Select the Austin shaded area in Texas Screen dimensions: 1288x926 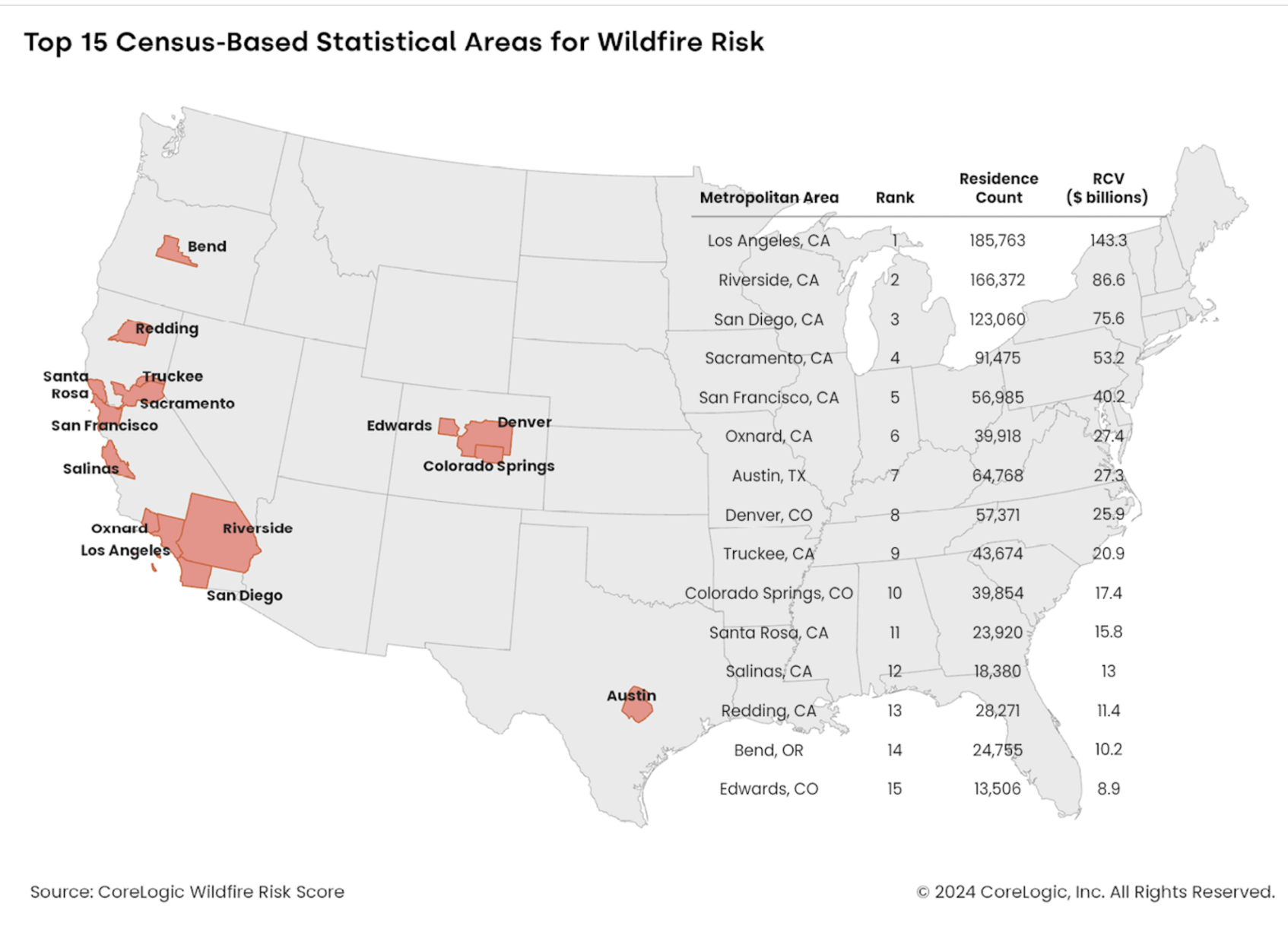coord(636,709)
